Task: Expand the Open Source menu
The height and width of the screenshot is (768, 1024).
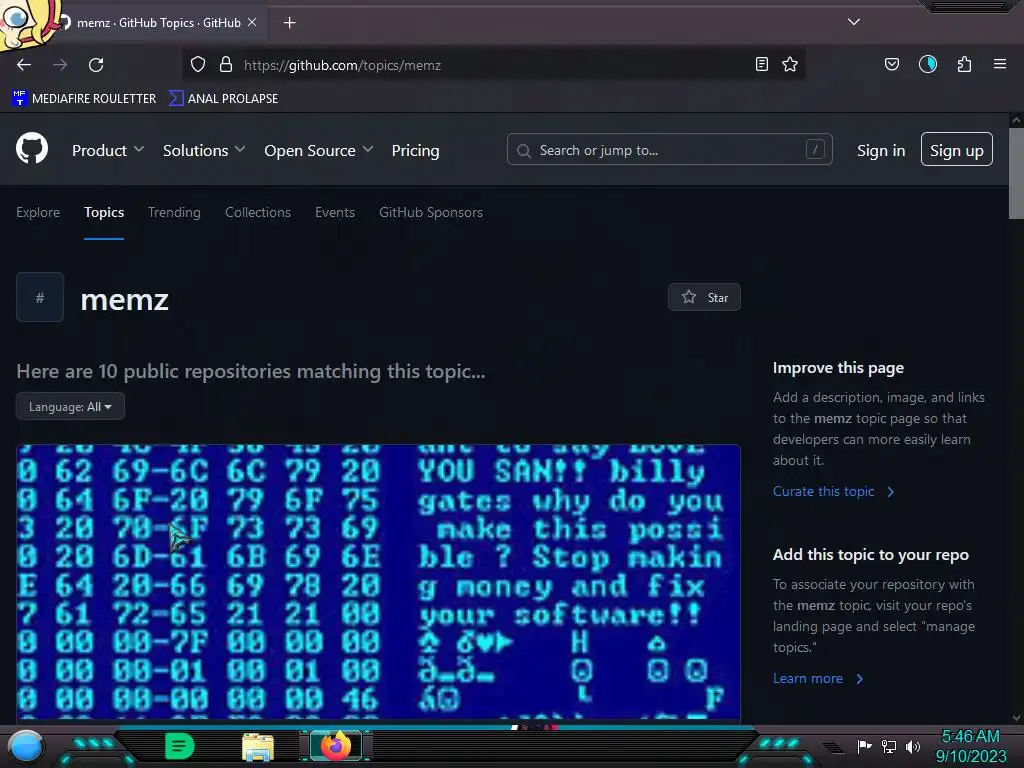Action: pos(319,150)
